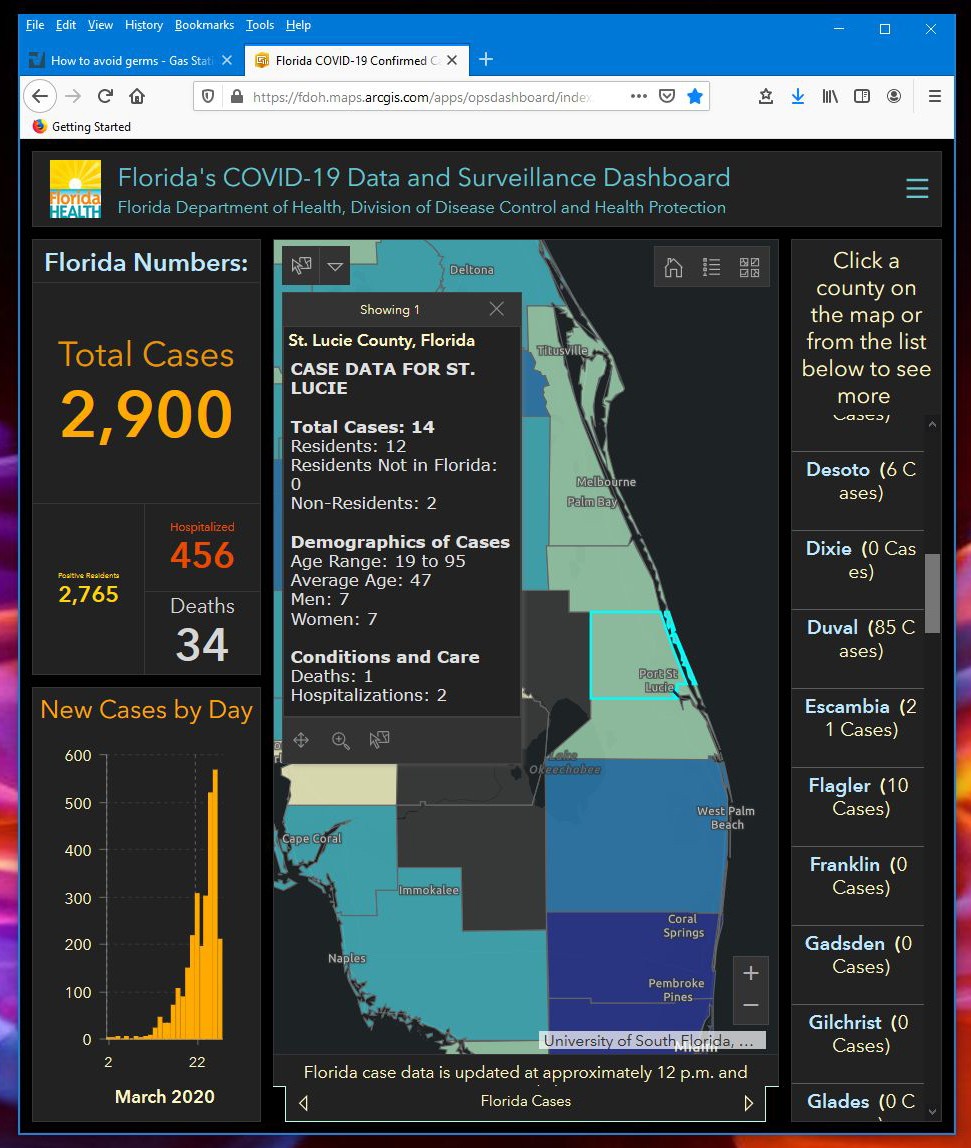This screenshot has width=971, height=1148.
Task: Click county list scroll-up arrow
Action: 932,424
